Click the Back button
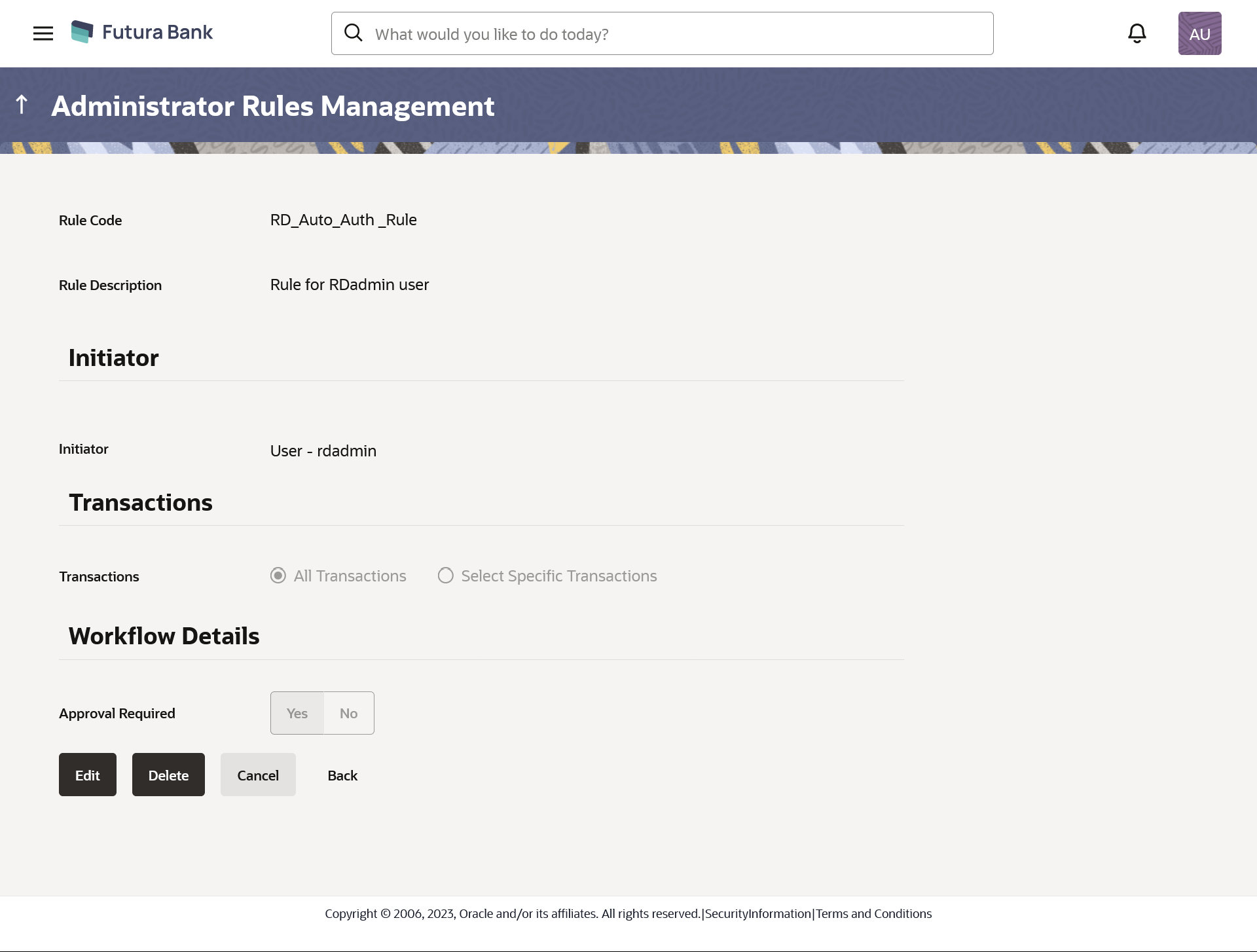Viewport: 1257px width, 952px height. coord(342,775)
